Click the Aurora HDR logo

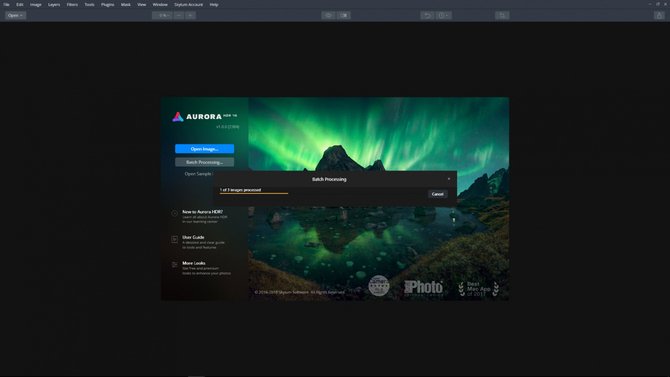[205, 117]
